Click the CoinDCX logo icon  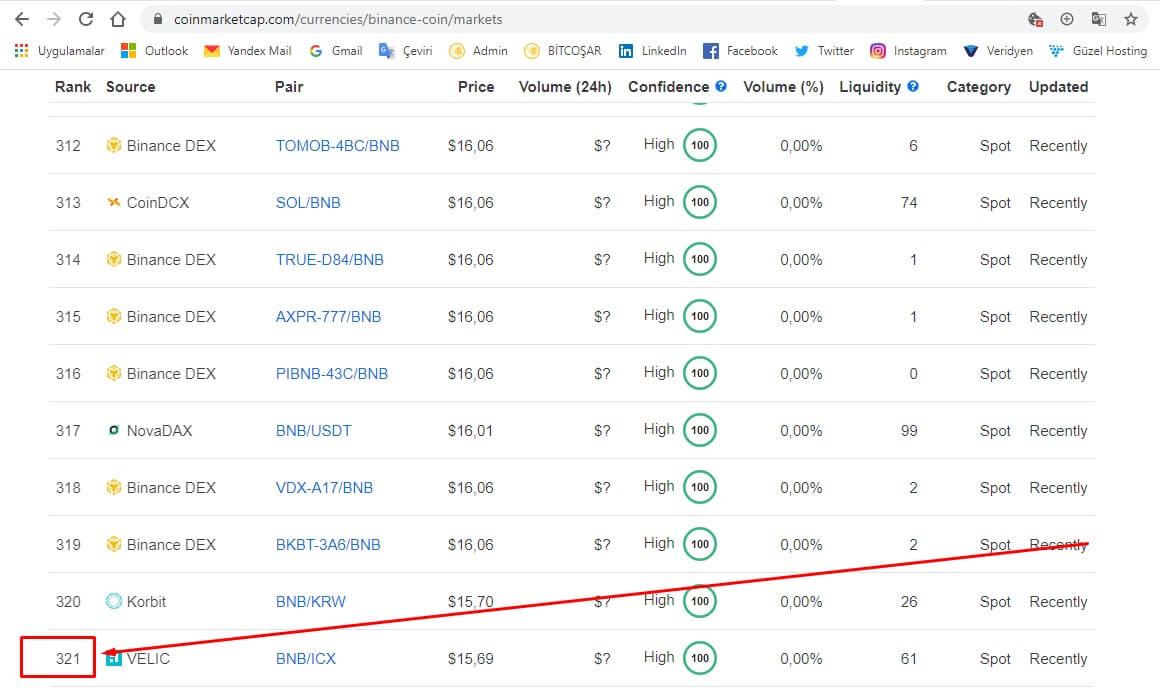coord(113,202)
